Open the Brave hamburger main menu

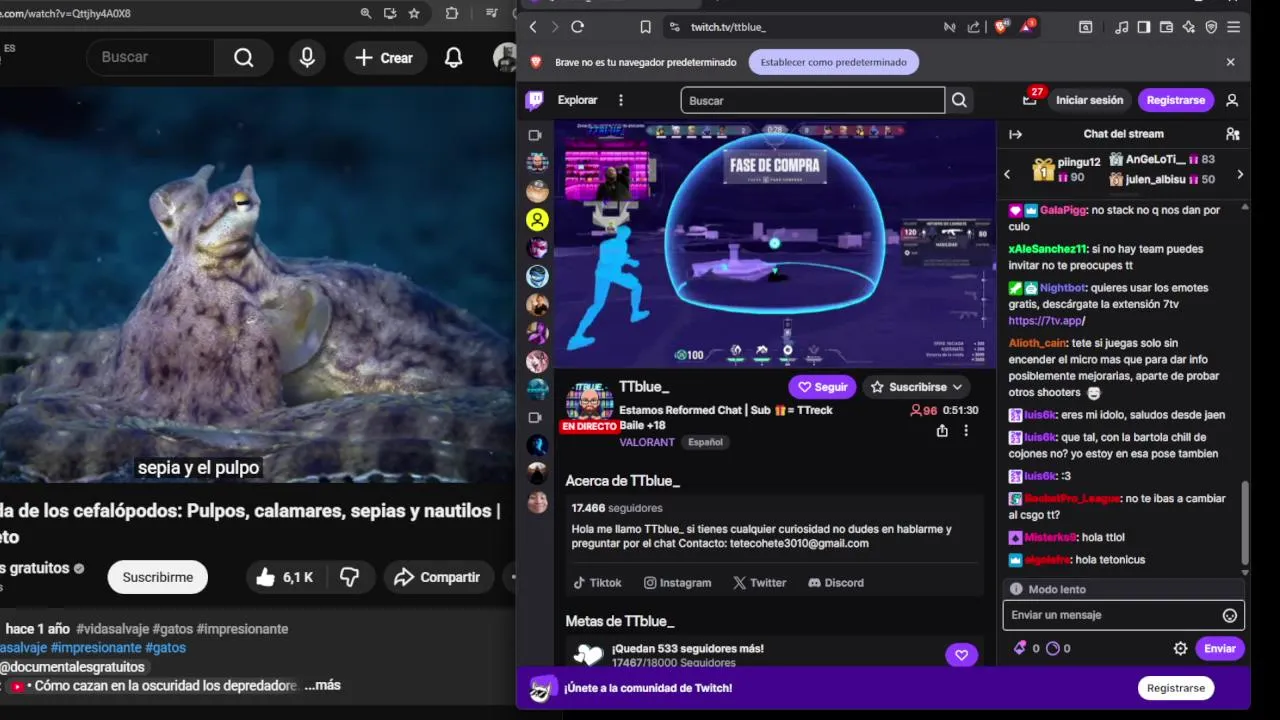pyautogui.click(x=1233, y=27)
